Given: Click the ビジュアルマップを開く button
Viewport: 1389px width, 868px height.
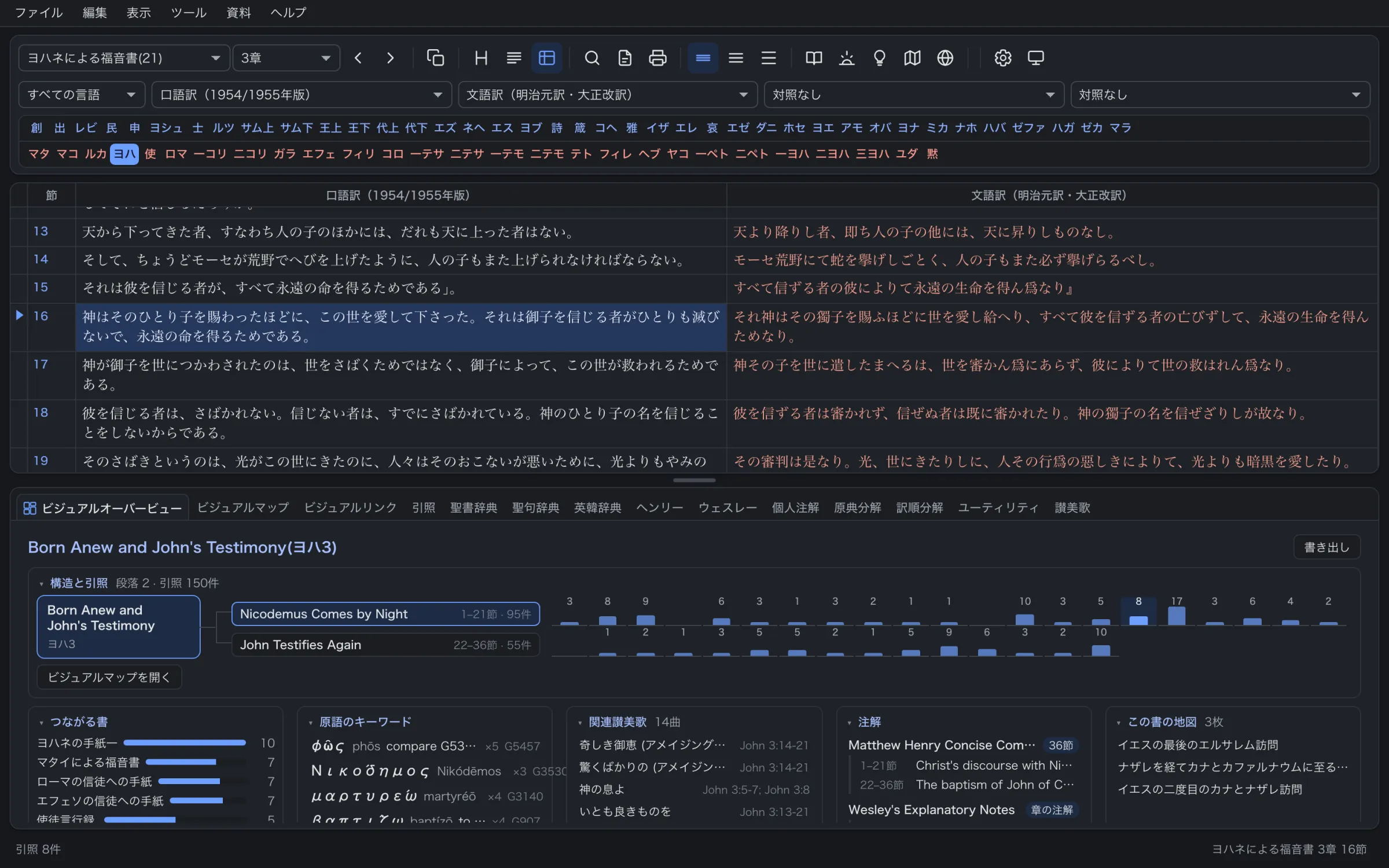Looking at the screenshot, I should [x=109, y=676].
